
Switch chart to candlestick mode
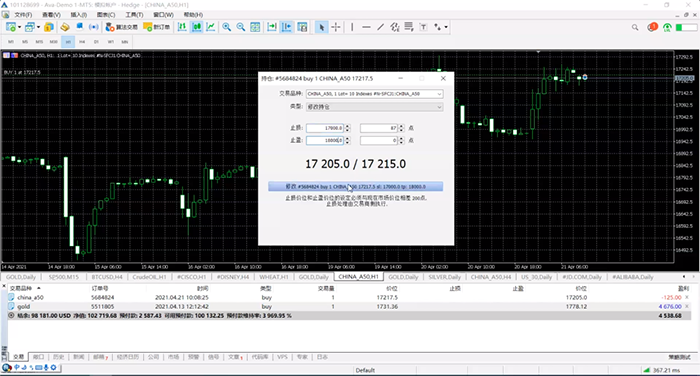tap(196, 27)
